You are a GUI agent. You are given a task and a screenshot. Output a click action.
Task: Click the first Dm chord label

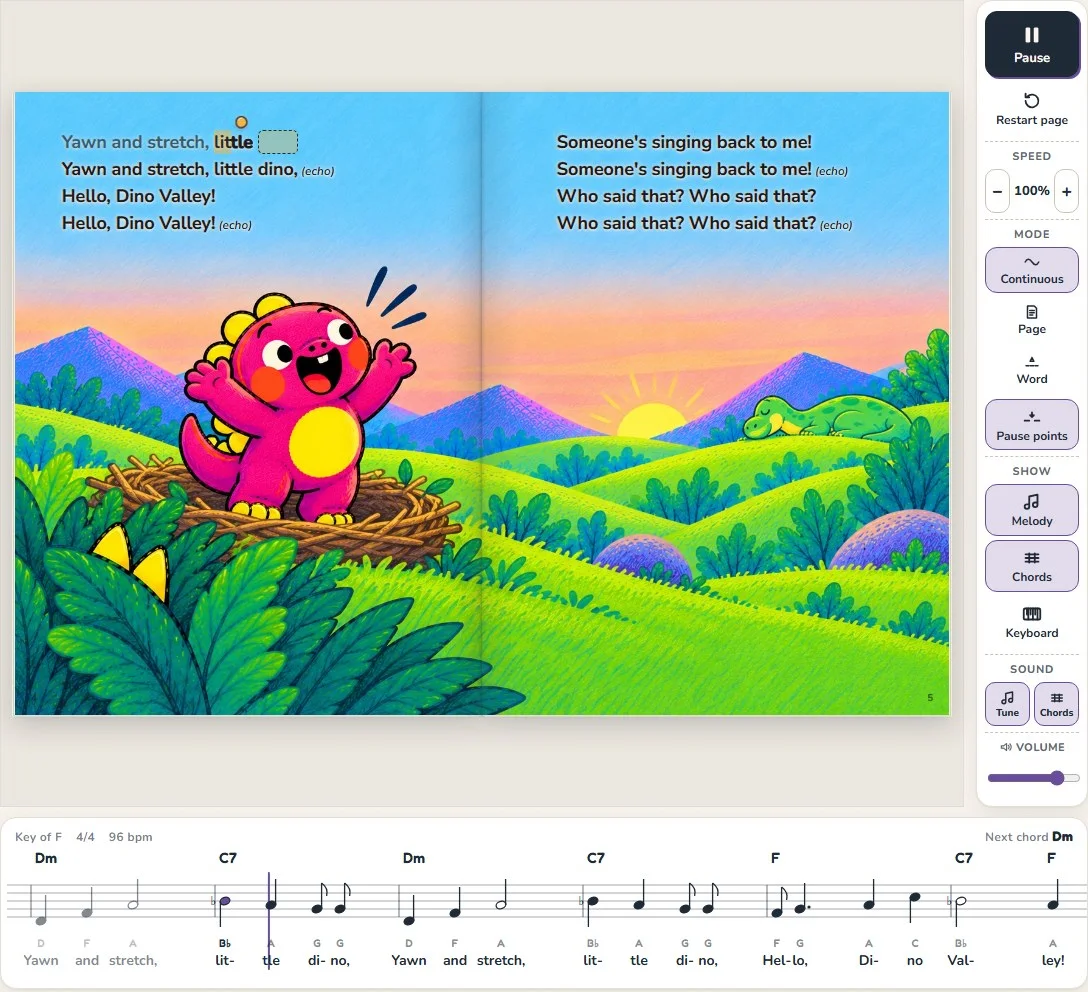(46, 858)
